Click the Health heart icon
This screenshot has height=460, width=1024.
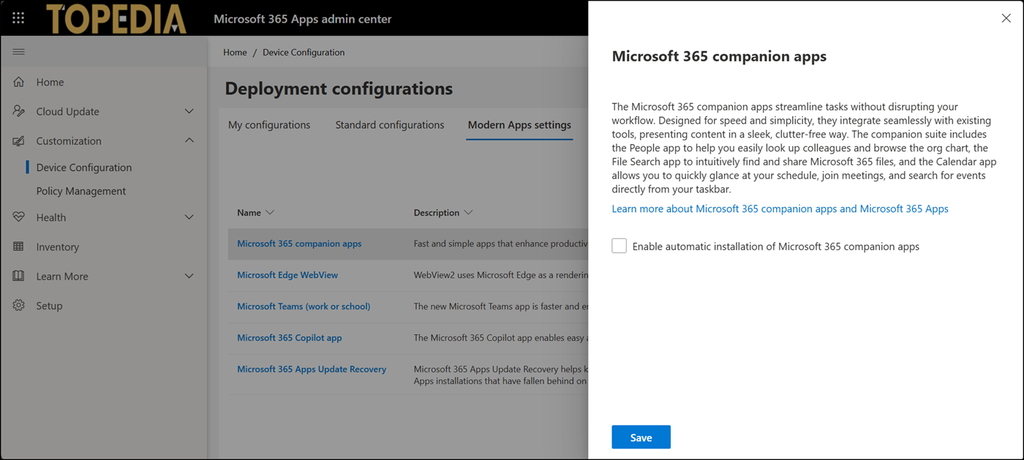(18, 218)
